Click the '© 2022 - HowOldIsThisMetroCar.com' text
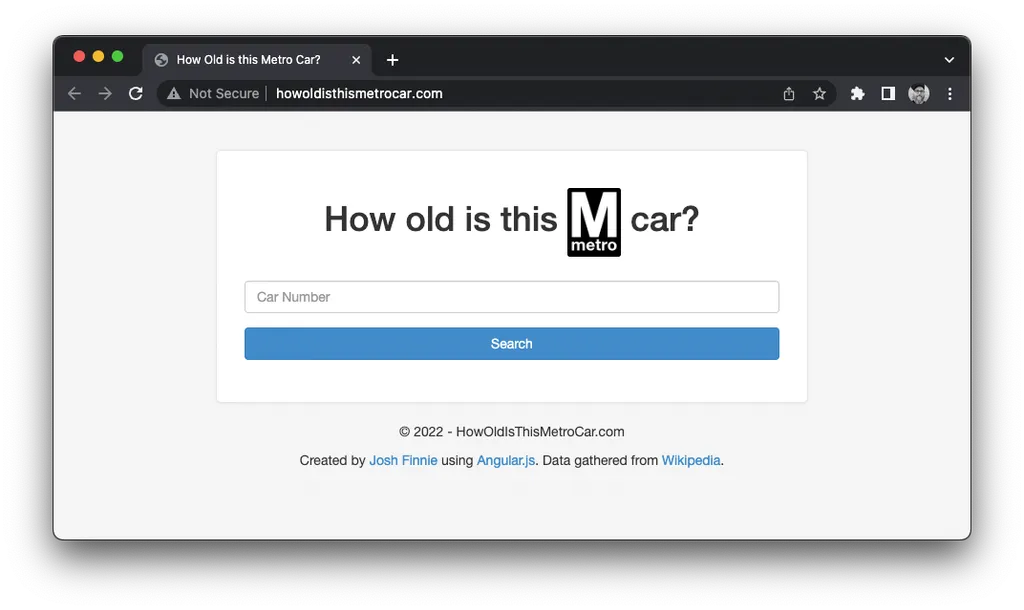1024x610 pixels. click(x=511, y=432)
